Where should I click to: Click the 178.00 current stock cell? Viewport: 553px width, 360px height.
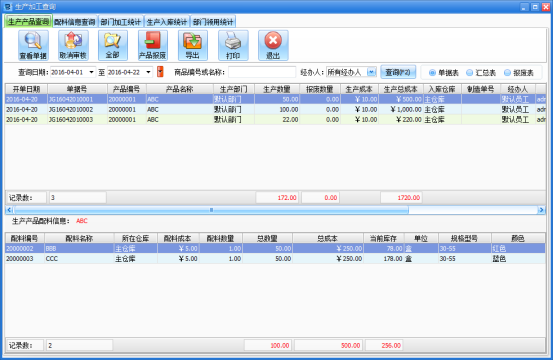384,259
